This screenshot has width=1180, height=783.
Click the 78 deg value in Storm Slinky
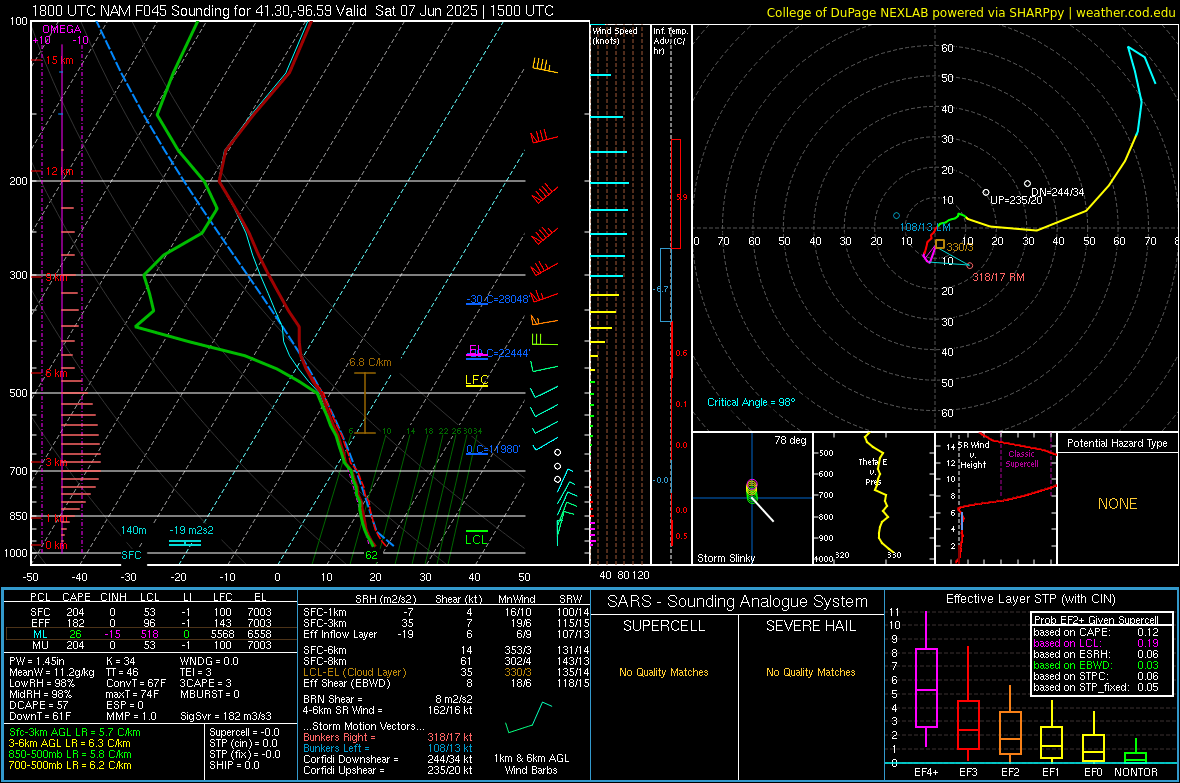tap(790, 440)
